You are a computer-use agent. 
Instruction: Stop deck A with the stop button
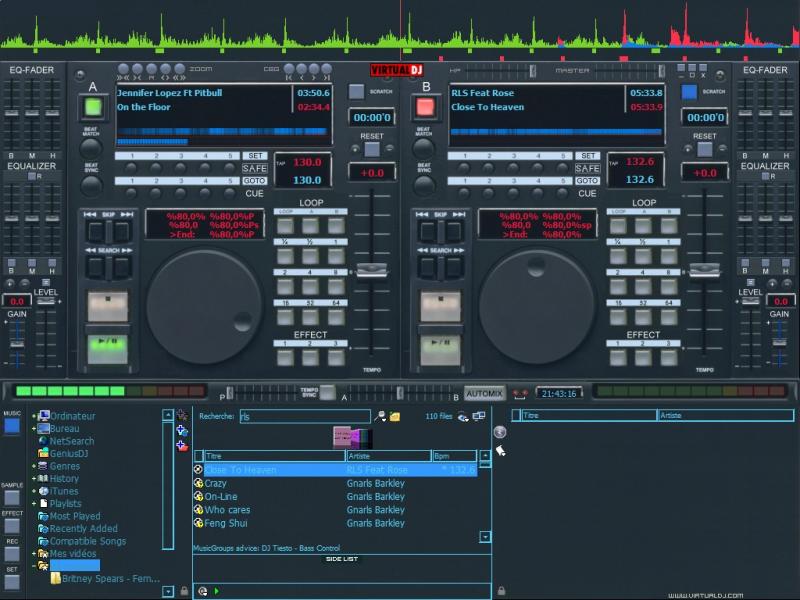coord(108,306)
